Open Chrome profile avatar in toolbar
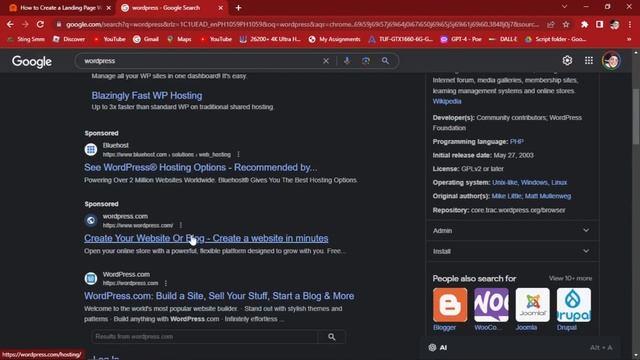The image size is (640, 360). coord(615,24)
